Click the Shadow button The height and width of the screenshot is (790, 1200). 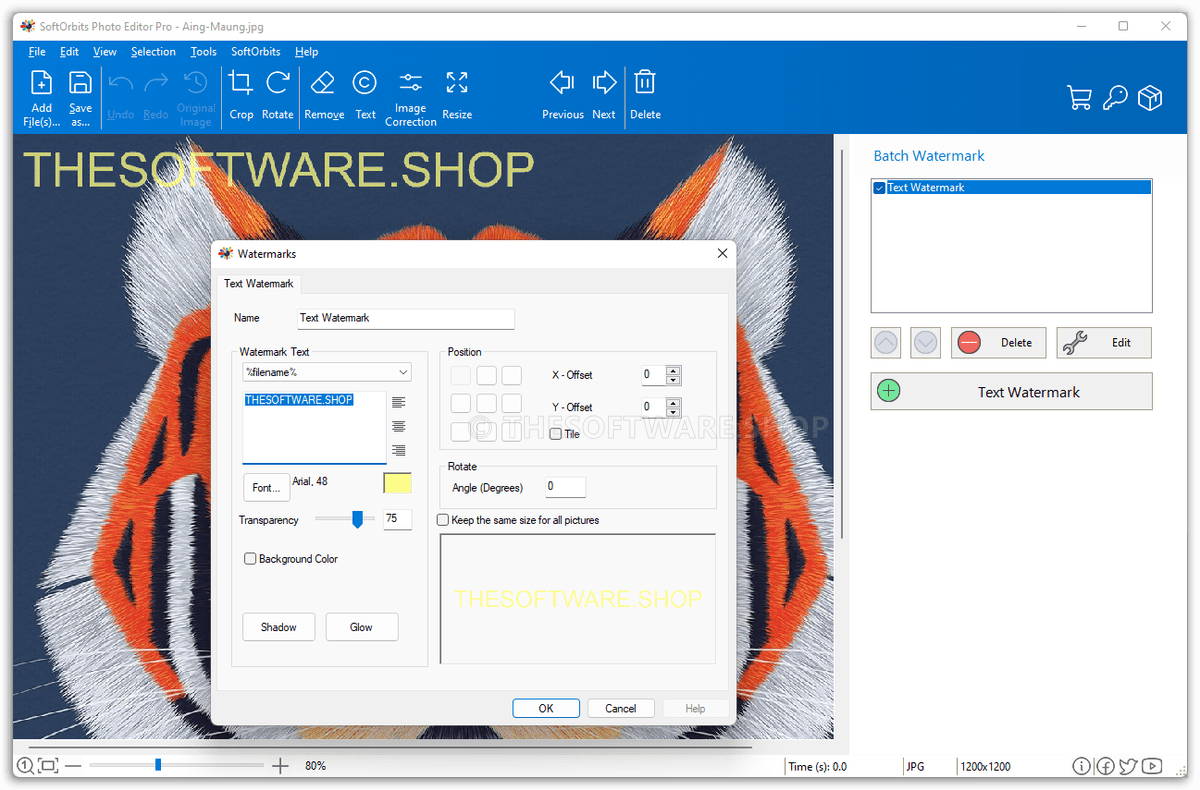pos(279,627)
